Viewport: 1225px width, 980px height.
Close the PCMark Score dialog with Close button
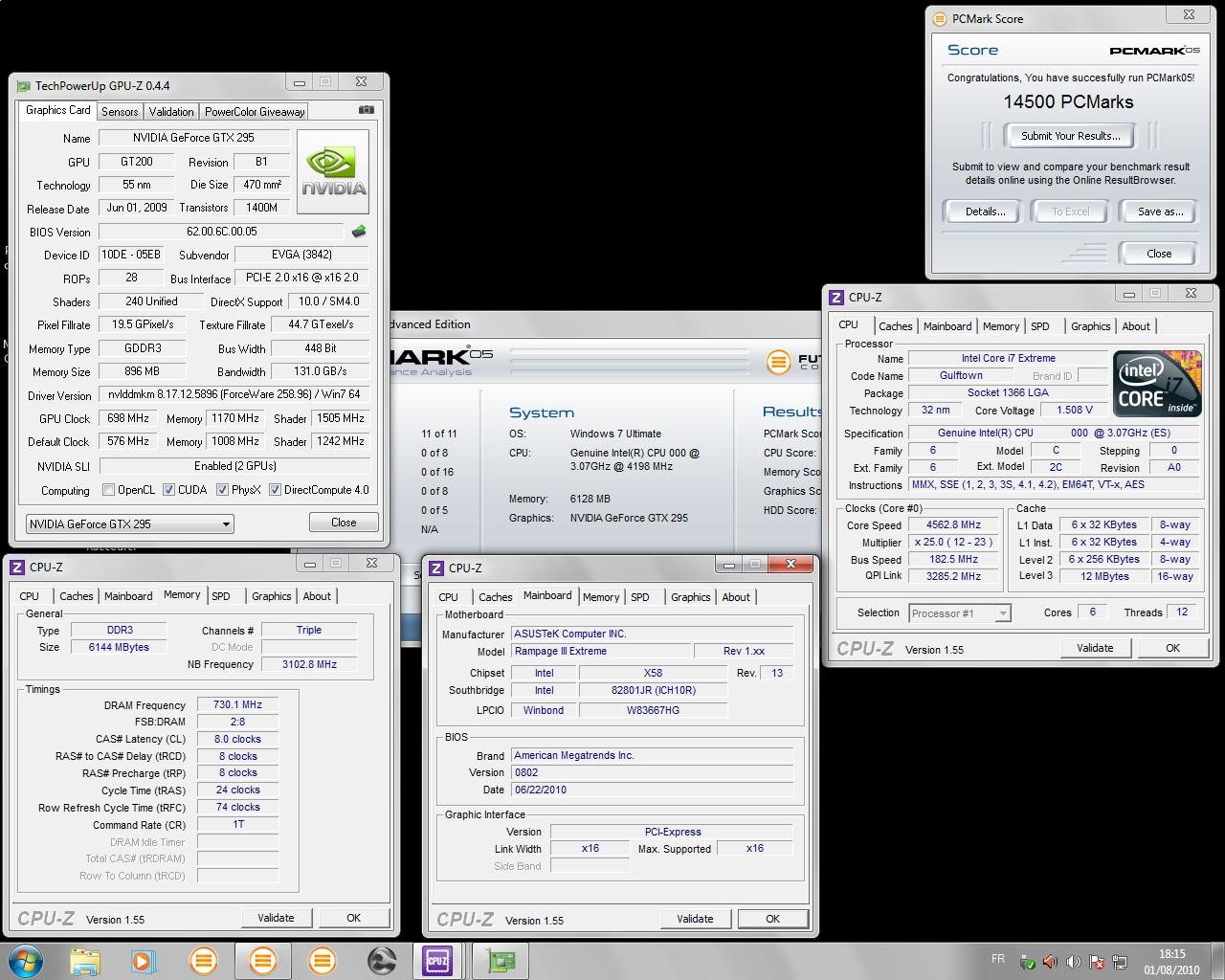(x=1159, y=254)
